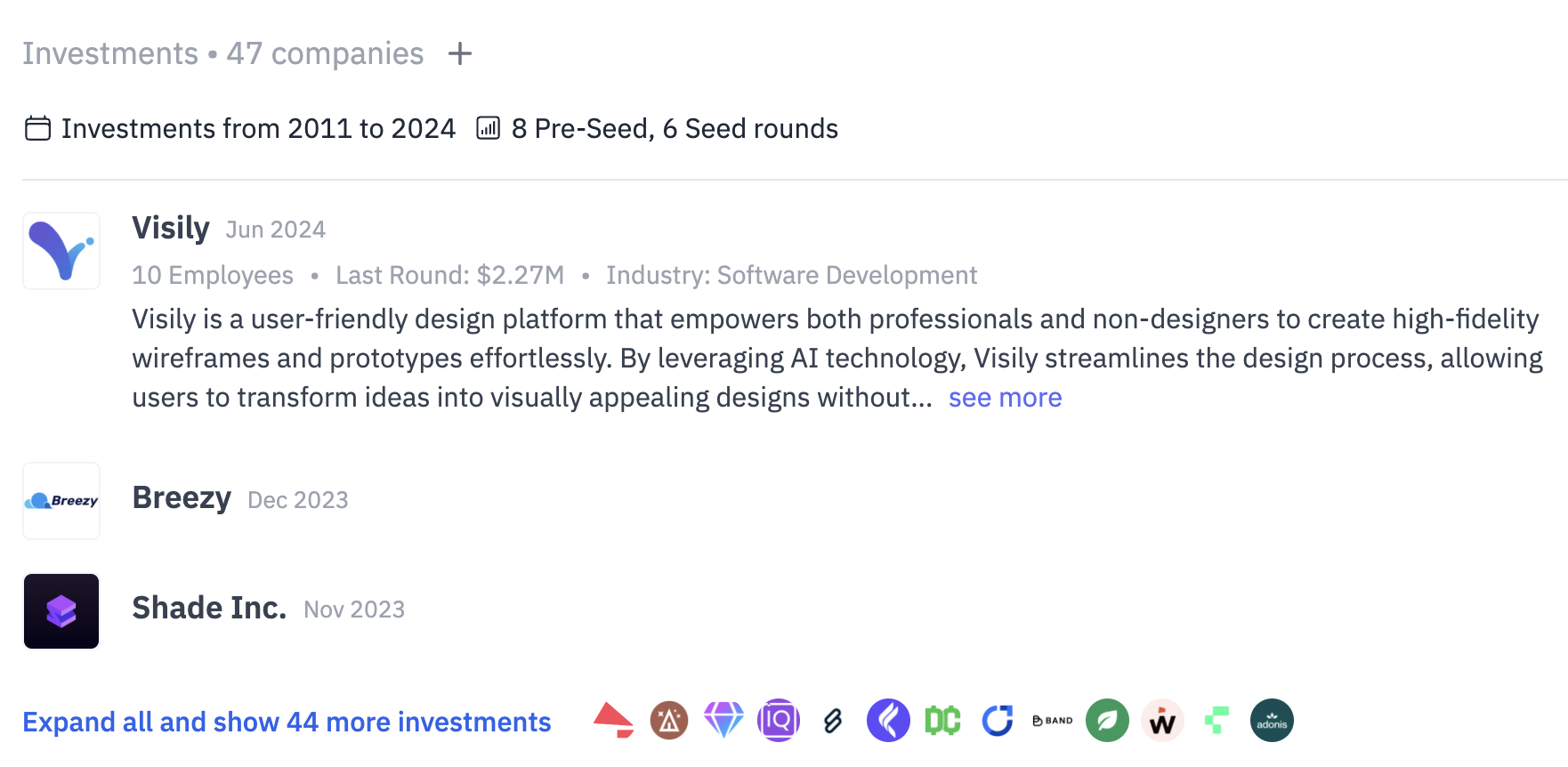Expand all and show 44 more investments
1568x767 pixels.
tap(287, 722)
